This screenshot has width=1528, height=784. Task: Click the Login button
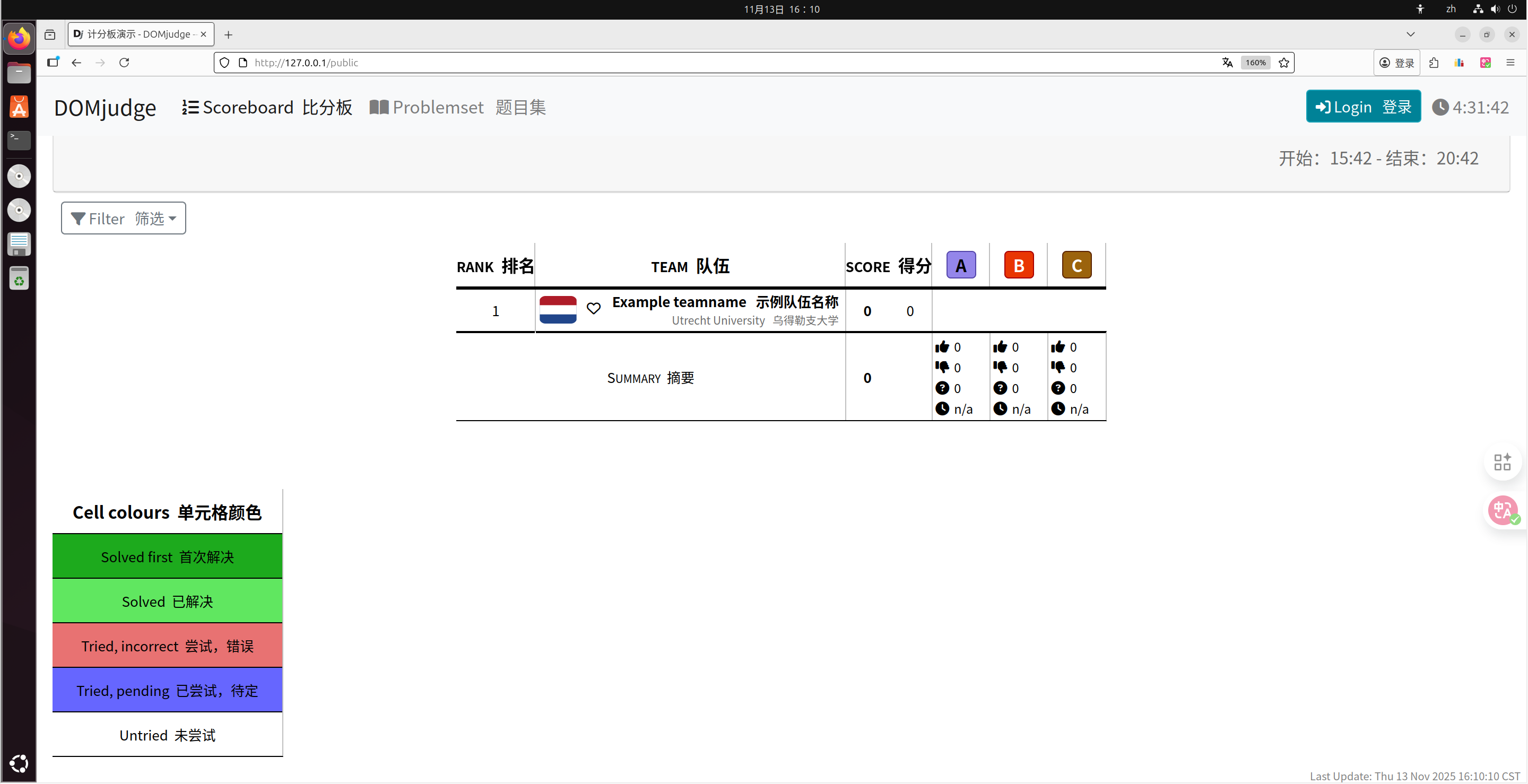click(x=1362, y=107)
